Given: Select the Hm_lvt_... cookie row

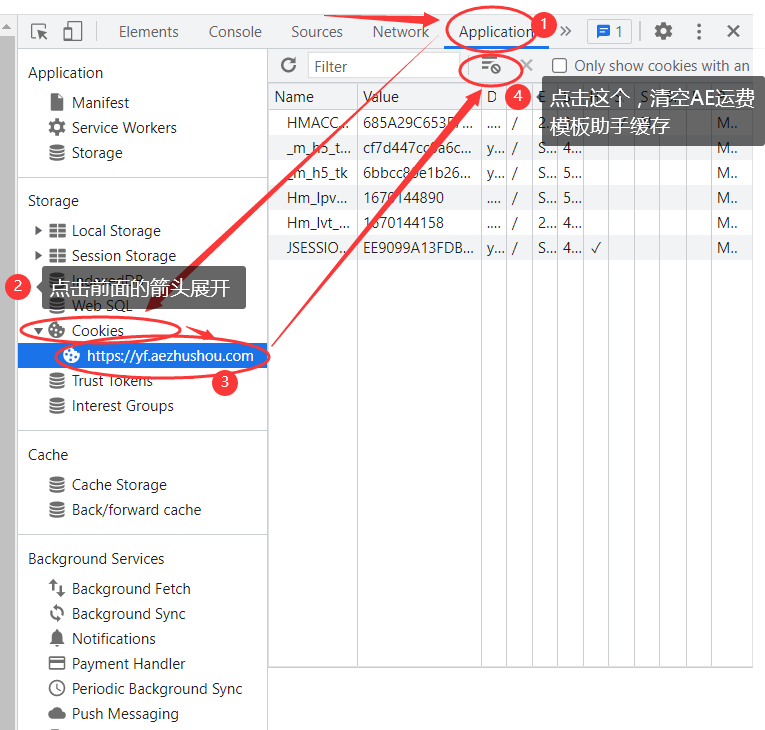Looking at the screenshot, I should 510,223.
